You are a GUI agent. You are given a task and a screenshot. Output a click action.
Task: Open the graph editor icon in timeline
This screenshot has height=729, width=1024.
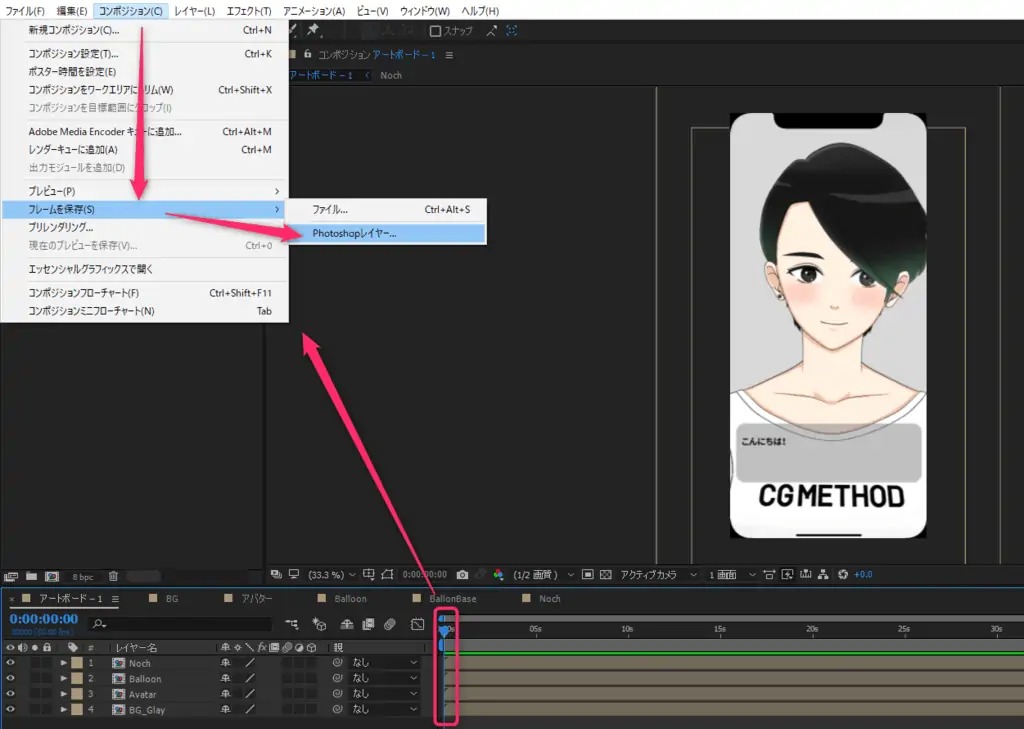pyautogui.click(x=418, y=624)
